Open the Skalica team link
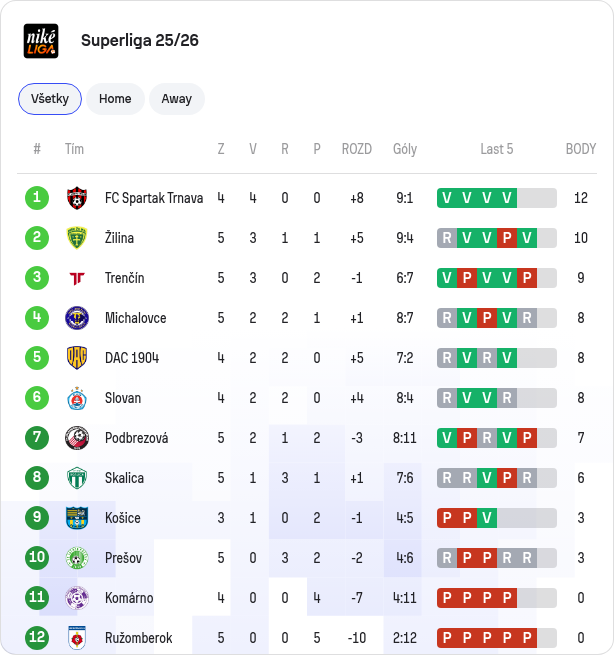The height and width of the screenshot is (655, 614). [x=124, y=478]
